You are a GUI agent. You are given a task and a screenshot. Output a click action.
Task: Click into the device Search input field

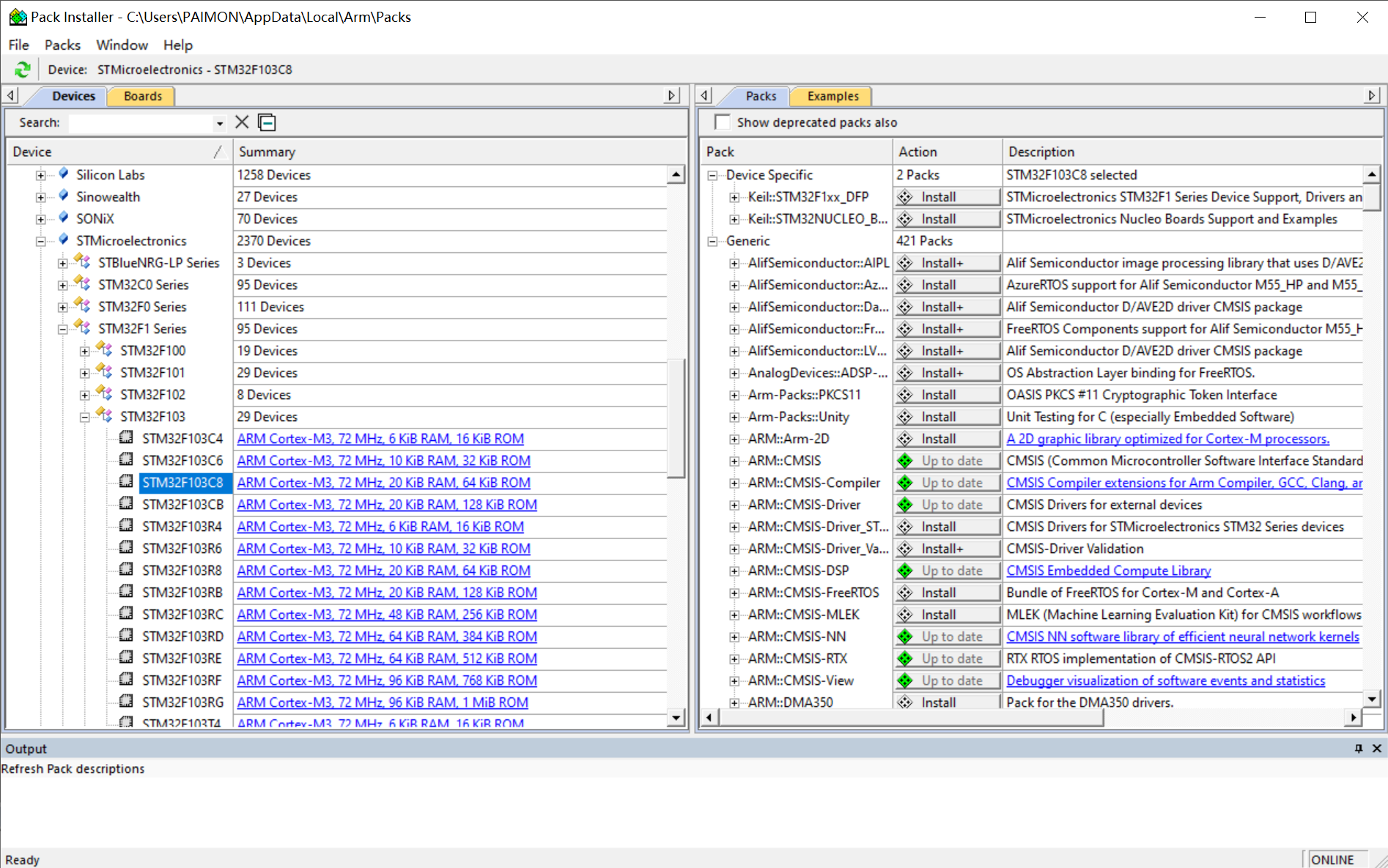(141, 123)
